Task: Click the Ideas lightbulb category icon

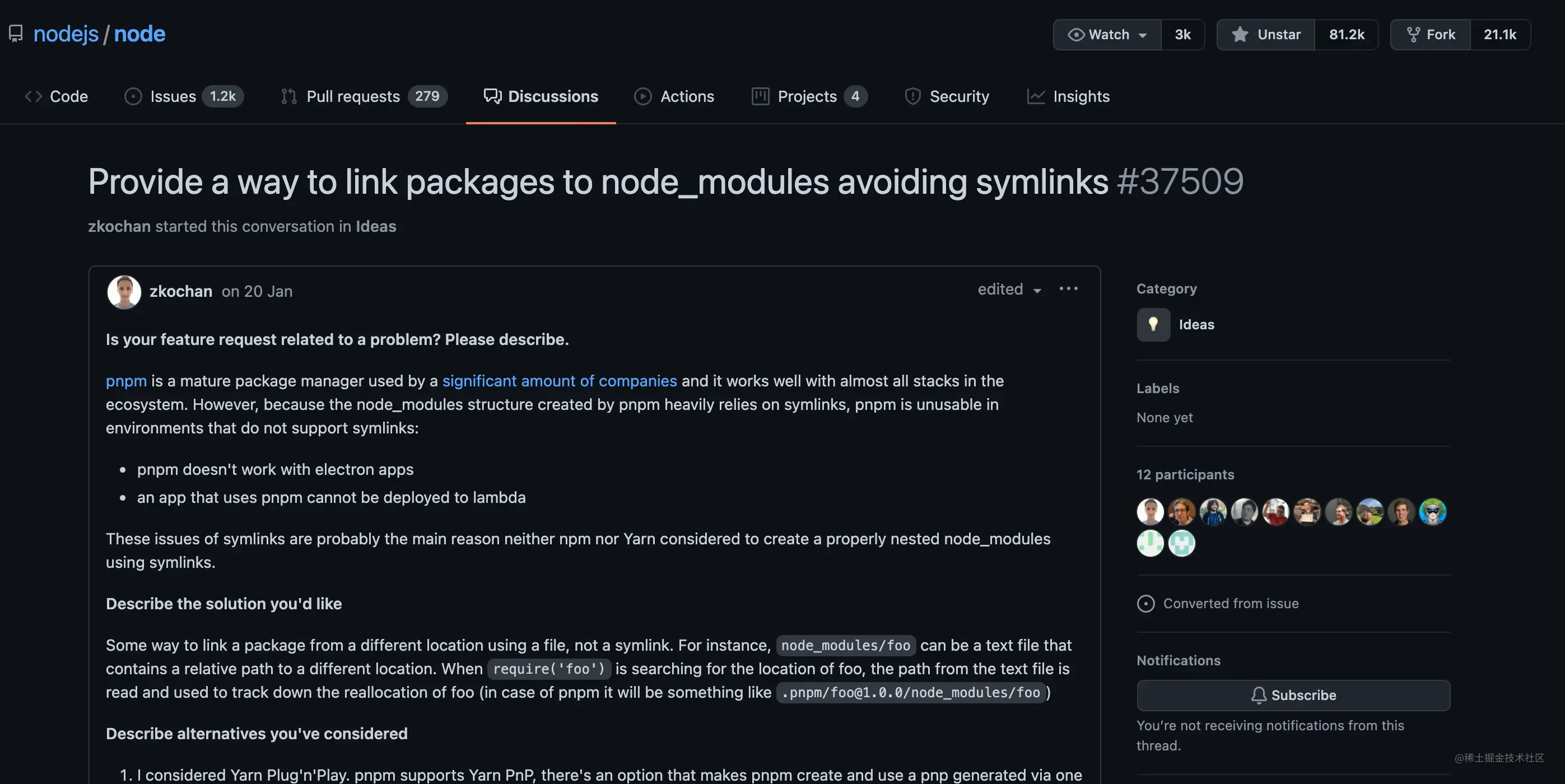Action: tap(1153, 324)
